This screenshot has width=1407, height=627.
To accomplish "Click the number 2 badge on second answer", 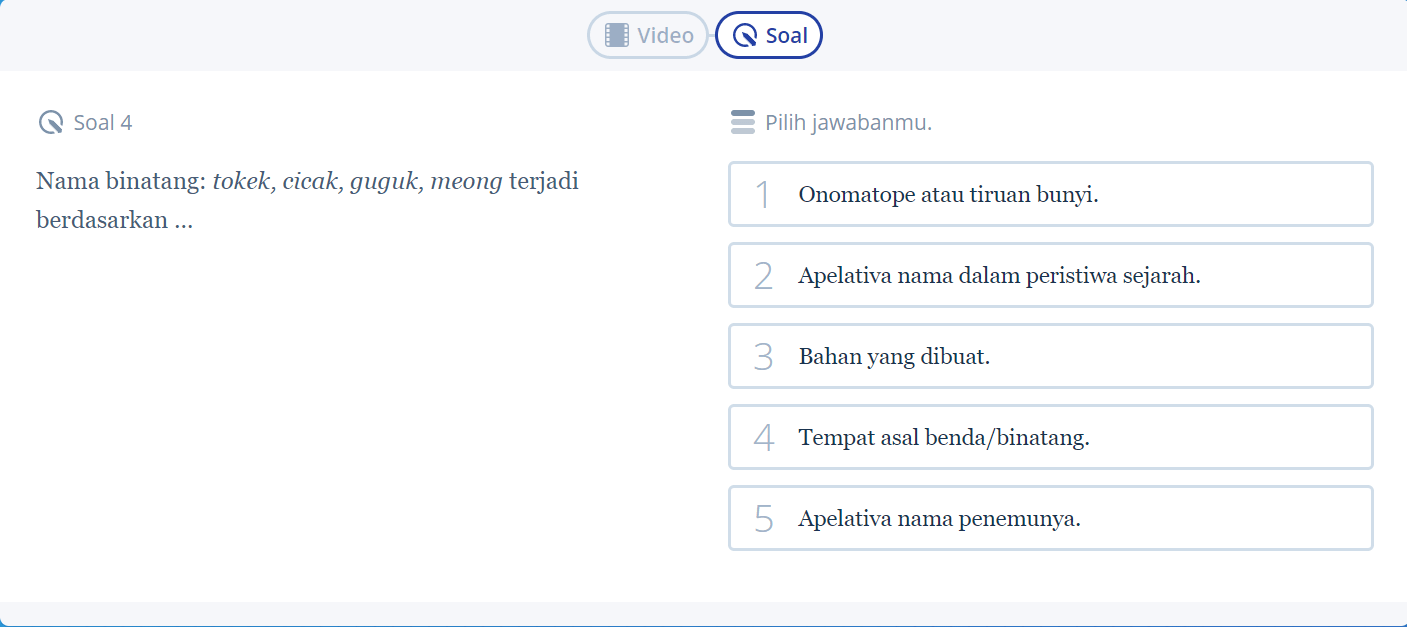I will click(x=762, y=275).
